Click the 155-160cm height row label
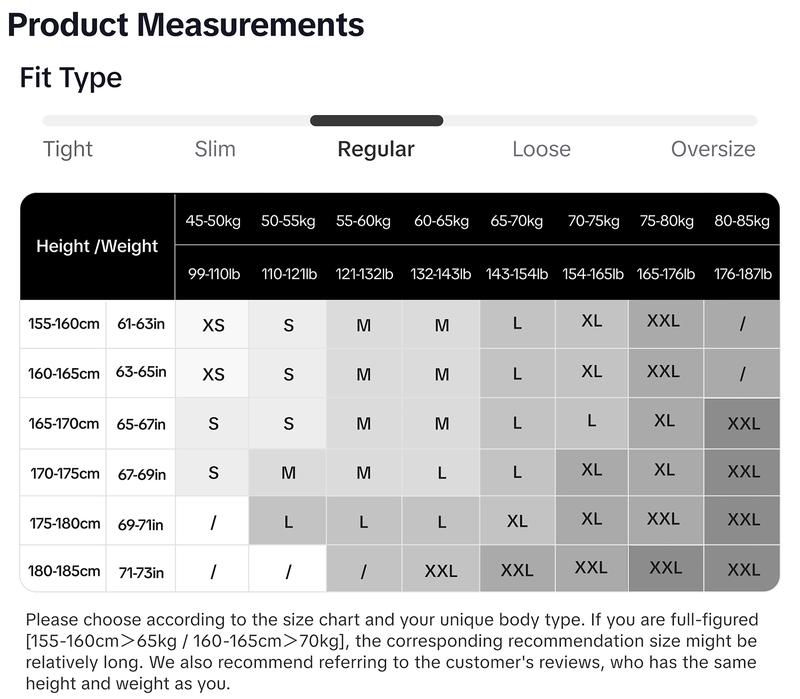The width and height of the screenshot is (800, 699). click(64, 324)
